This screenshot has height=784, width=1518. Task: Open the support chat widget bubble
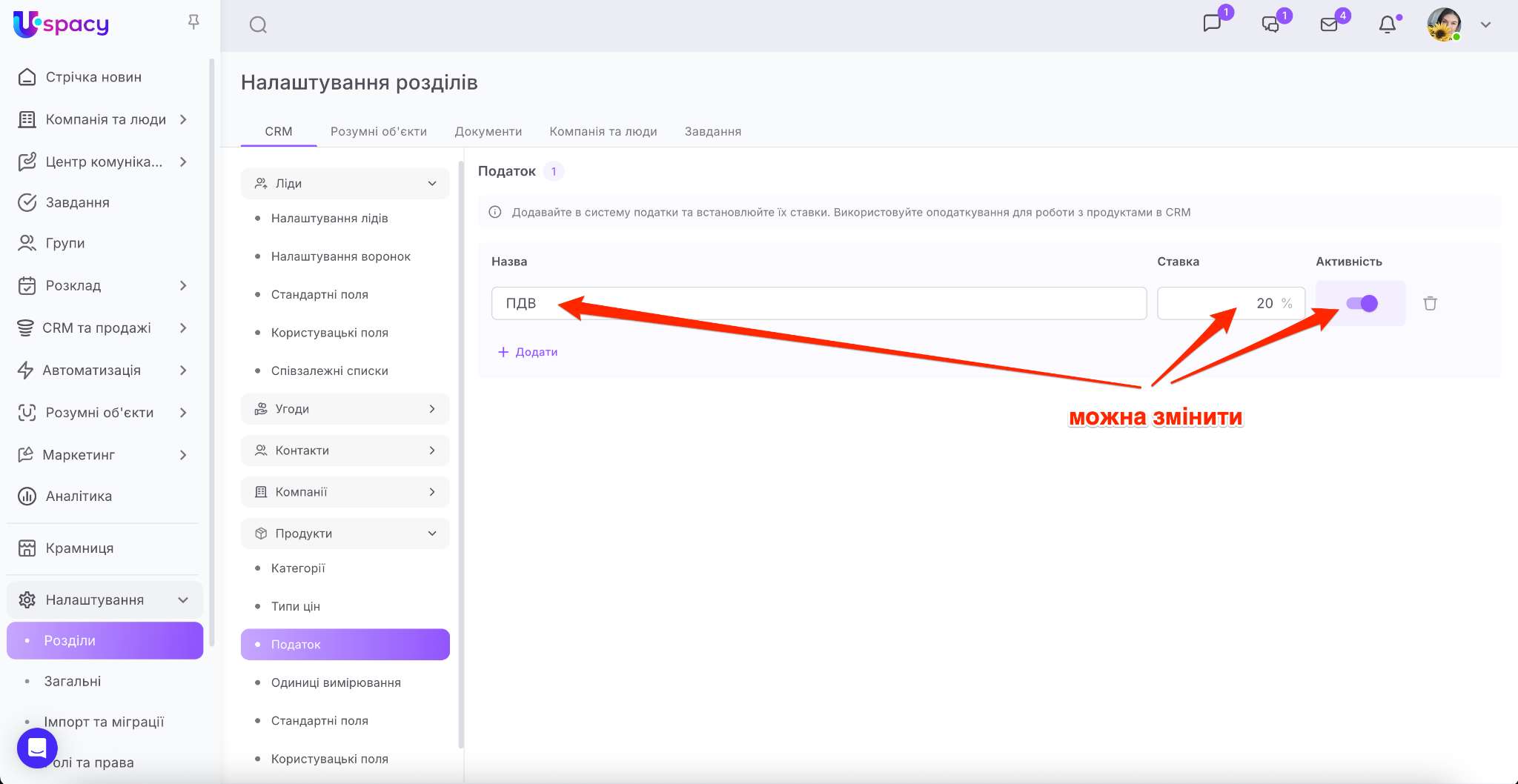pos(37,748)
